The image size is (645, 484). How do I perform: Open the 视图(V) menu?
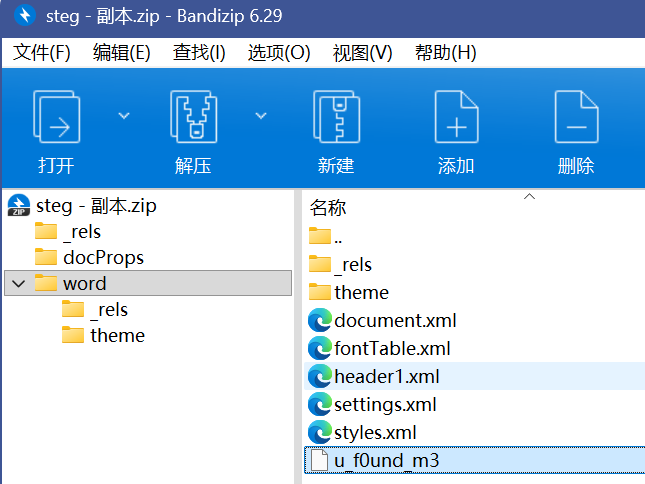pos(362,53)
